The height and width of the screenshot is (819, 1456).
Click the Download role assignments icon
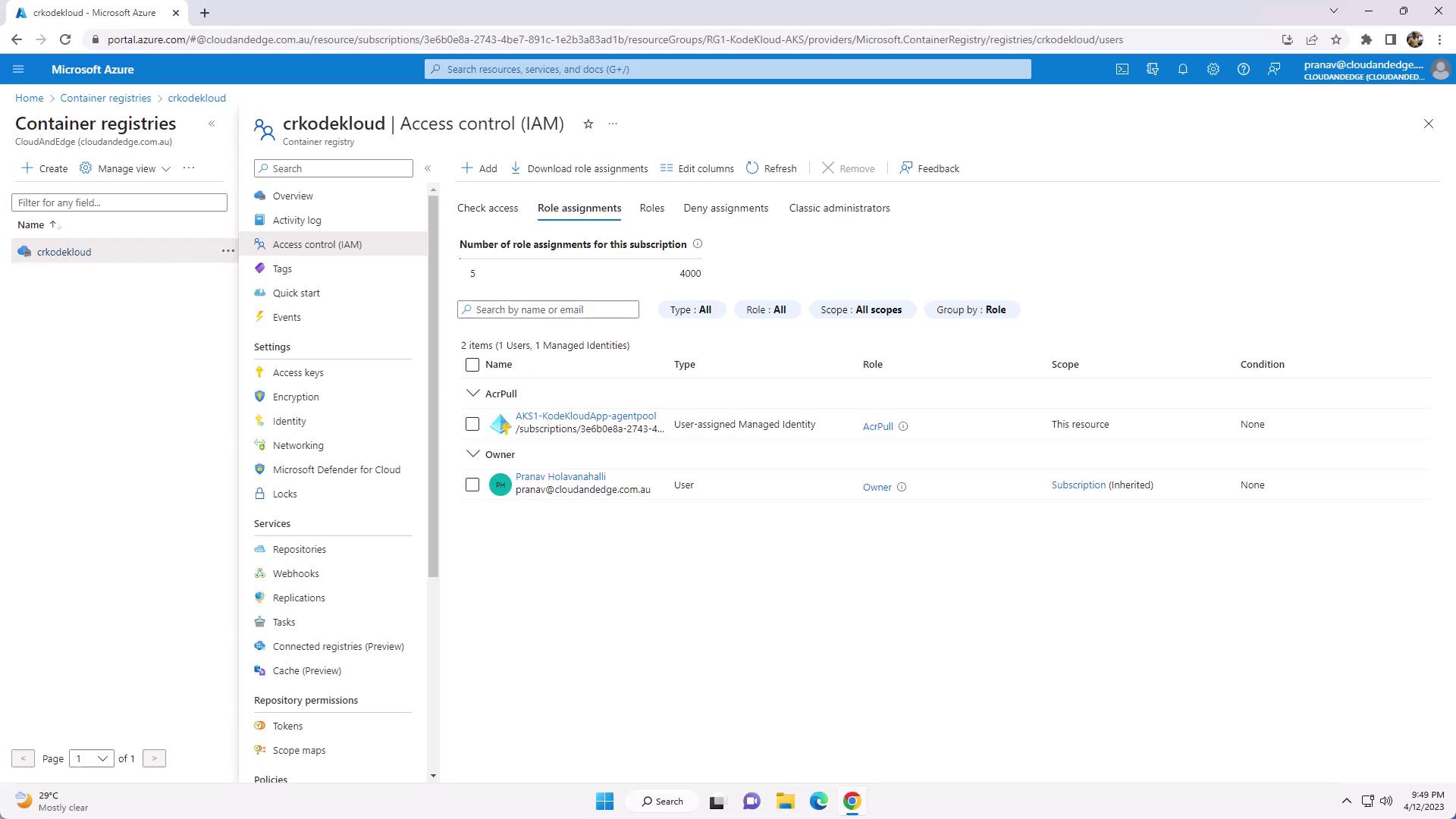516,168
